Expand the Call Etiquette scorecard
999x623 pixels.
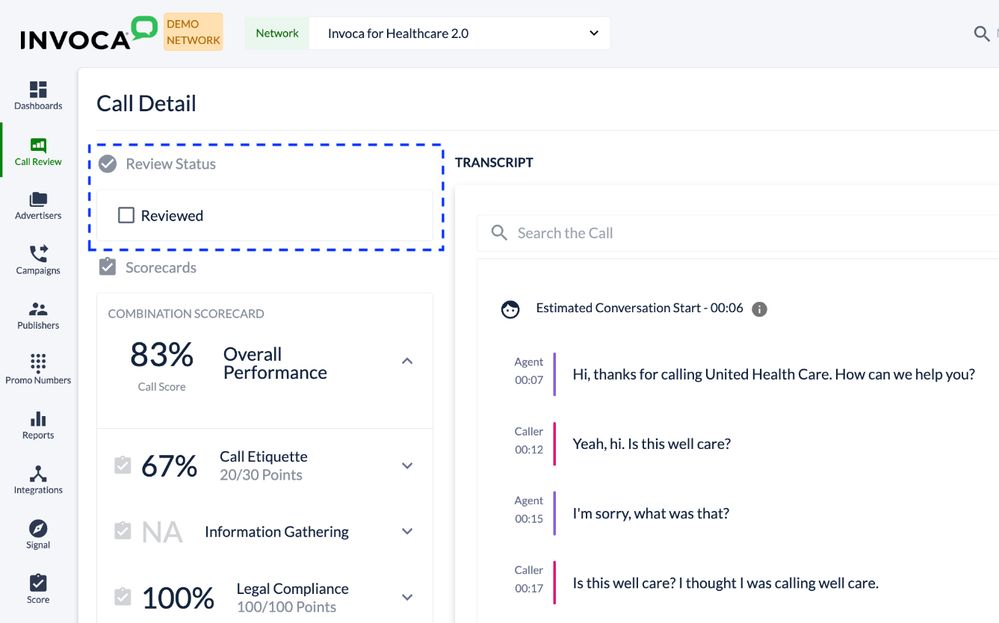(407, 466)
